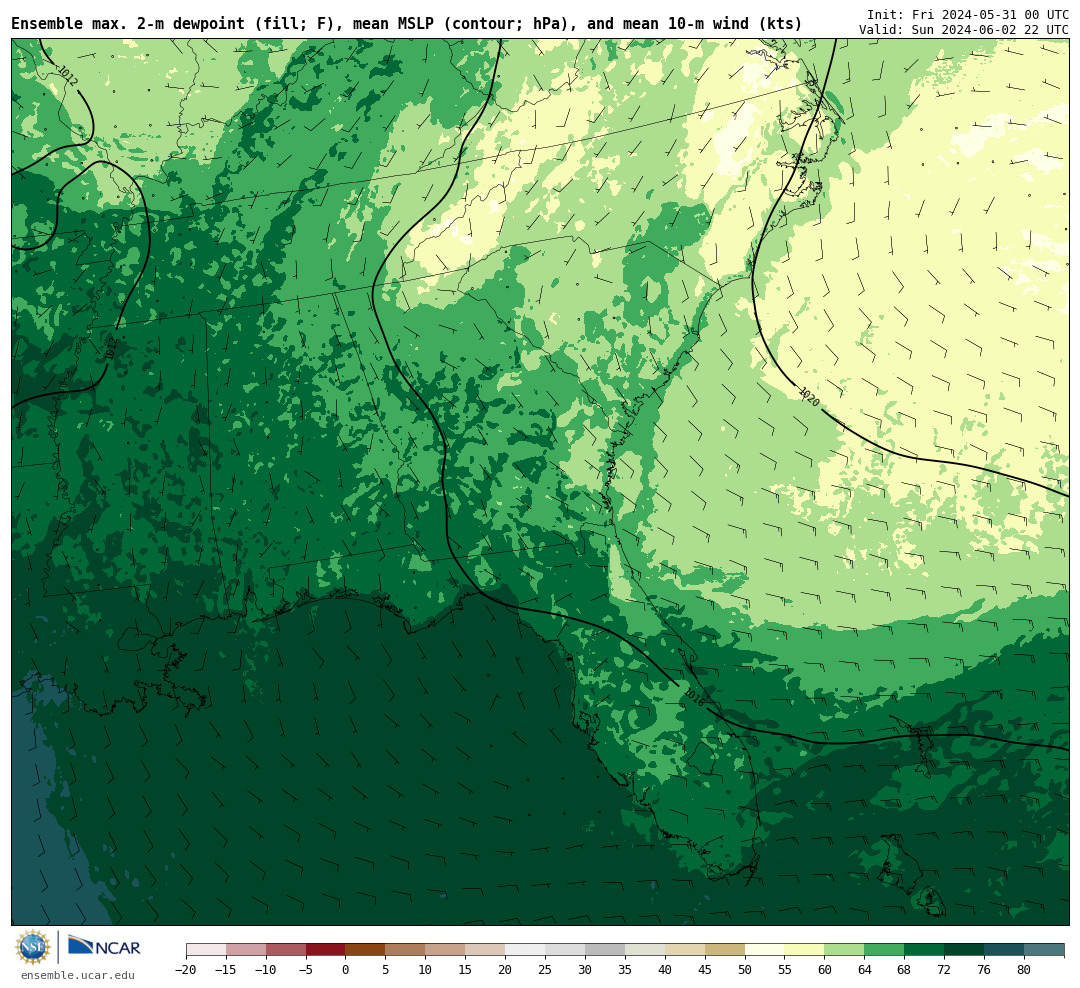Pick the pale yellow swatch between 55 and 60
The width and height of the screenshot is (1080, 988).
(x=804, y=950)
